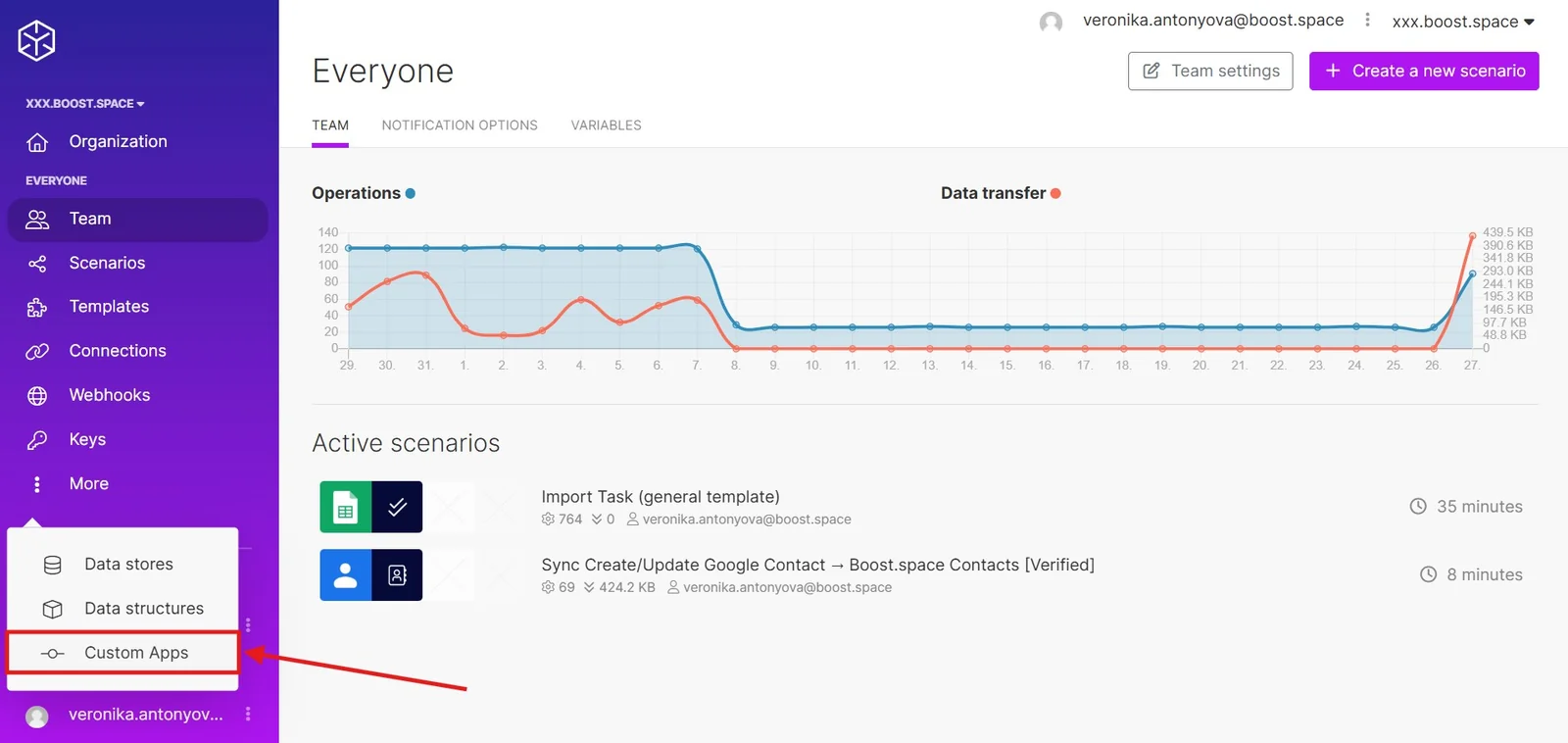Switch to the TEAM tab

pyautogui.click(x=330, y=125)
